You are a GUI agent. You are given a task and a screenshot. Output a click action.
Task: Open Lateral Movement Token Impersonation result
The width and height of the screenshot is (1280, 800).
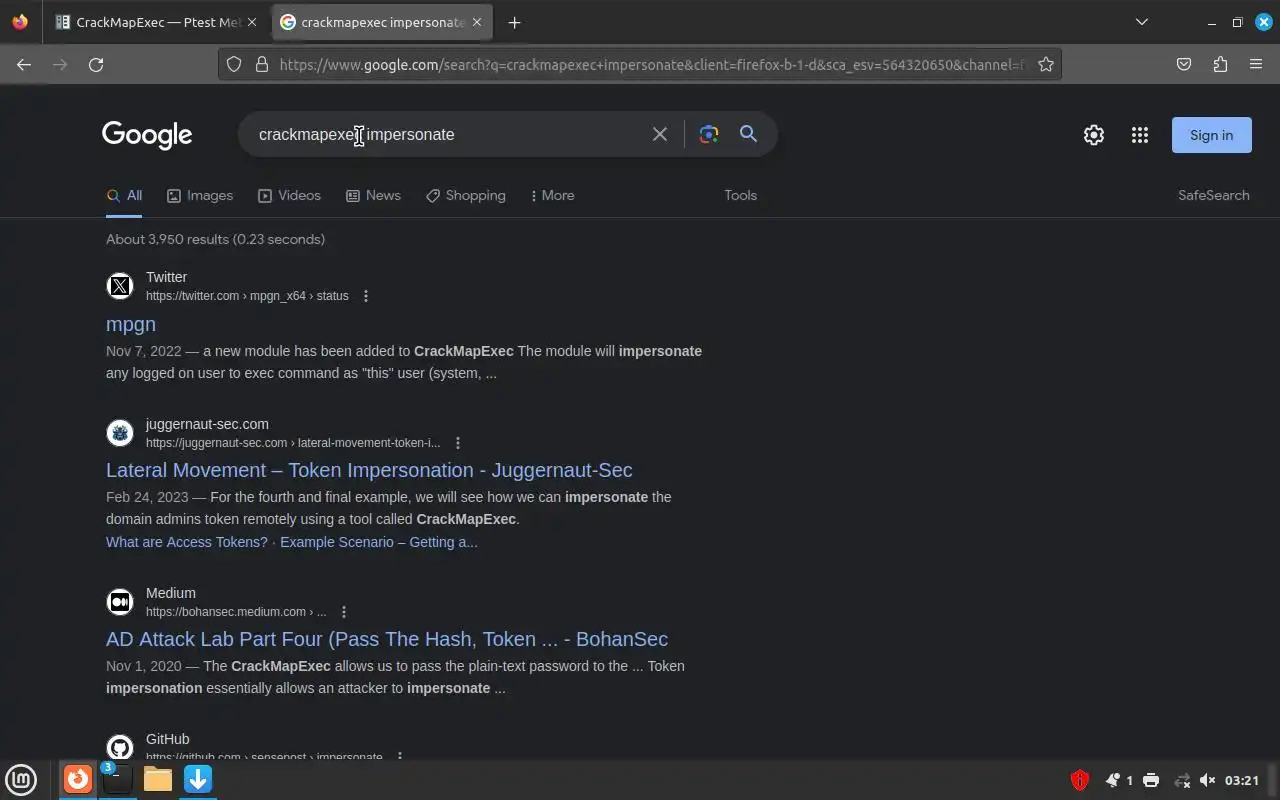pos(369,470)
